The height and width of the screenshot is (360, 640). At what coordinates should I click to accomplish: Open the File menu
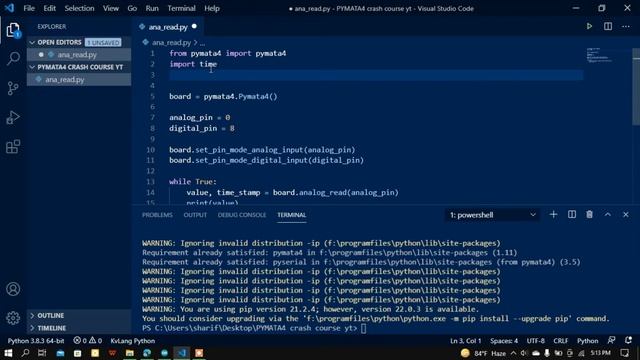coord(29,8)
